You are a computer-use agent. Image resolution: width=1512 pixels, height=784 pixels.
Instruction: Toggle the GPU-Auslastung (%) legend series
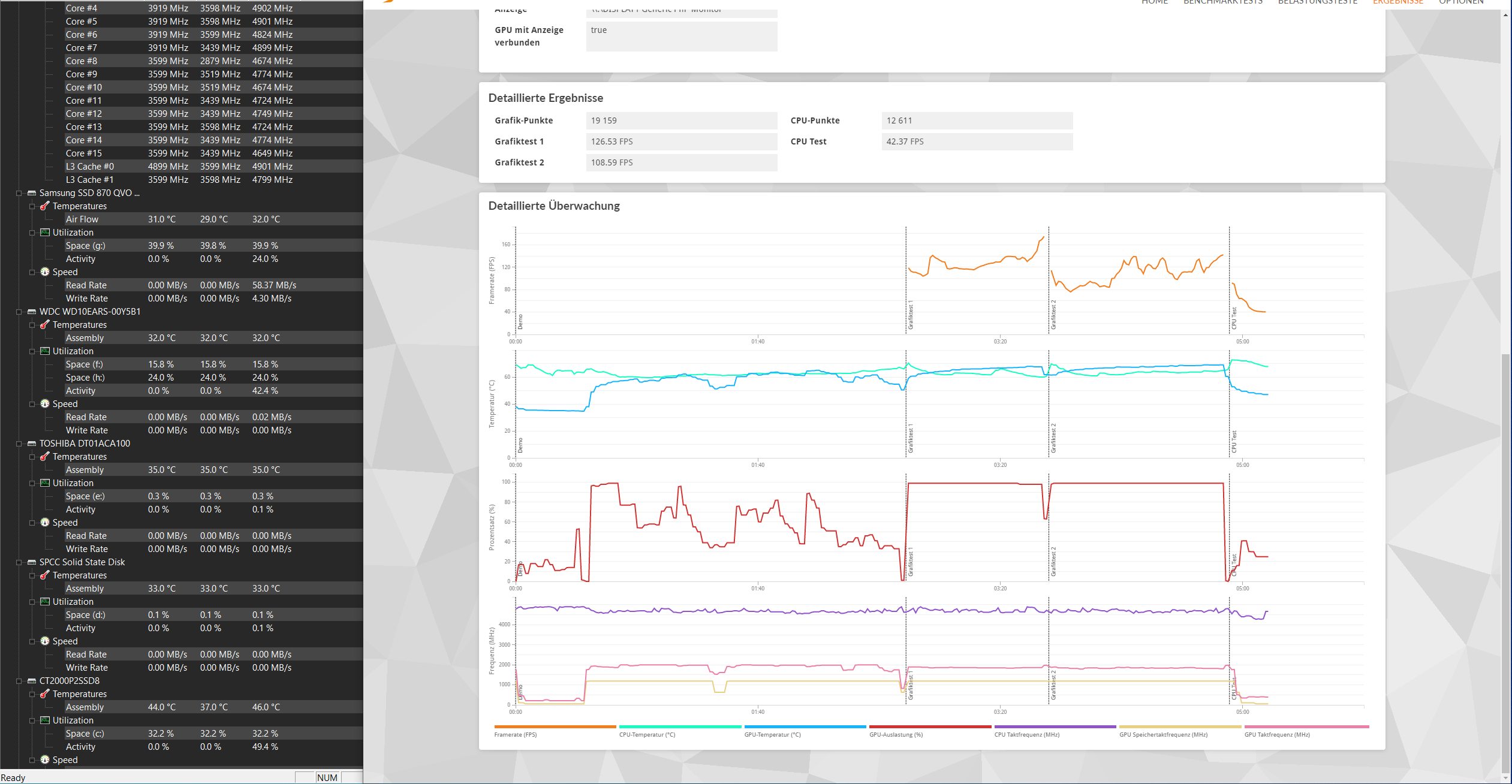(896, 734)
